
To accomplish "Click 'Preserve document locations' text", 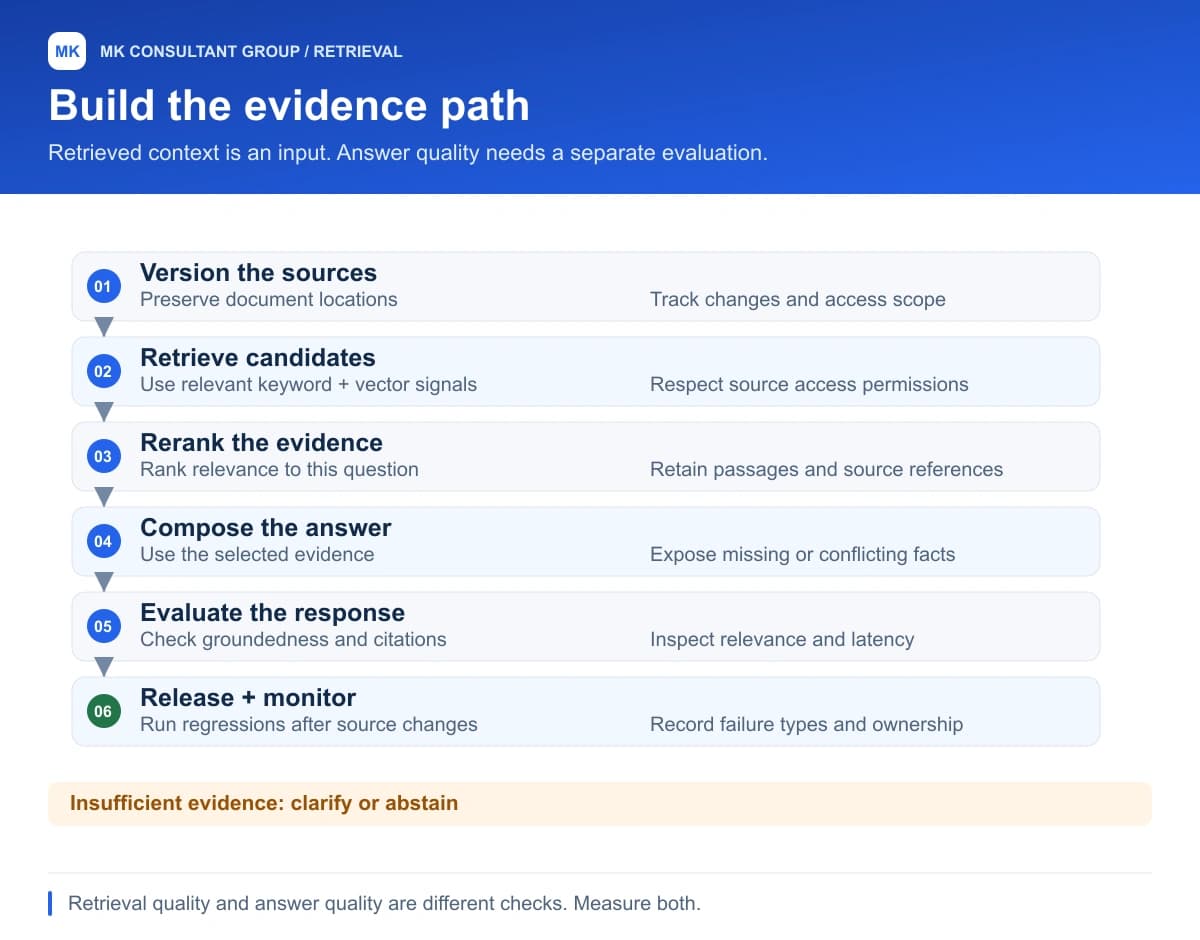I will [x=268, y=299].
